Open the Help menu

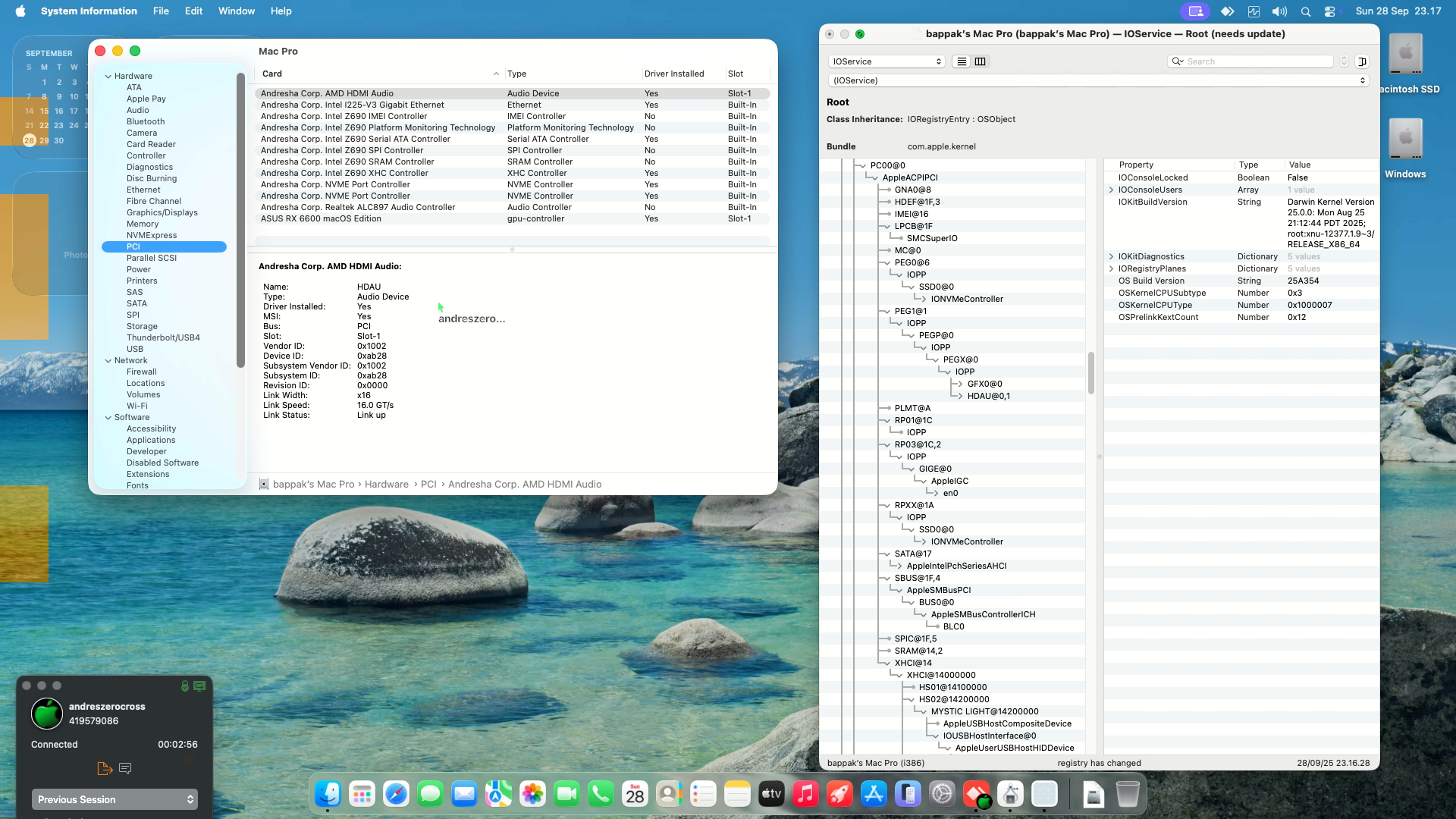[x=281, y=11]
